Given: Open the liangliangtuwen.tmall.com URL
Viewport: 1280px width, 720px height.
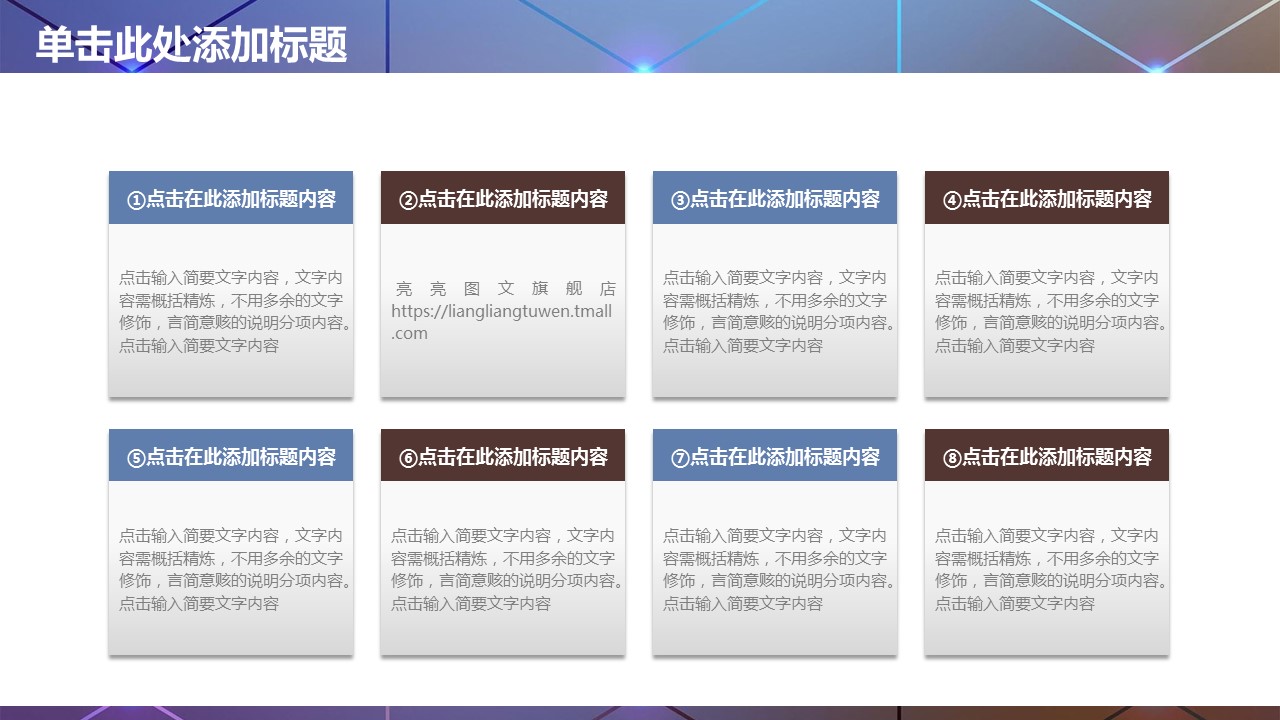Looking at the screenshot, I should 502,312.
